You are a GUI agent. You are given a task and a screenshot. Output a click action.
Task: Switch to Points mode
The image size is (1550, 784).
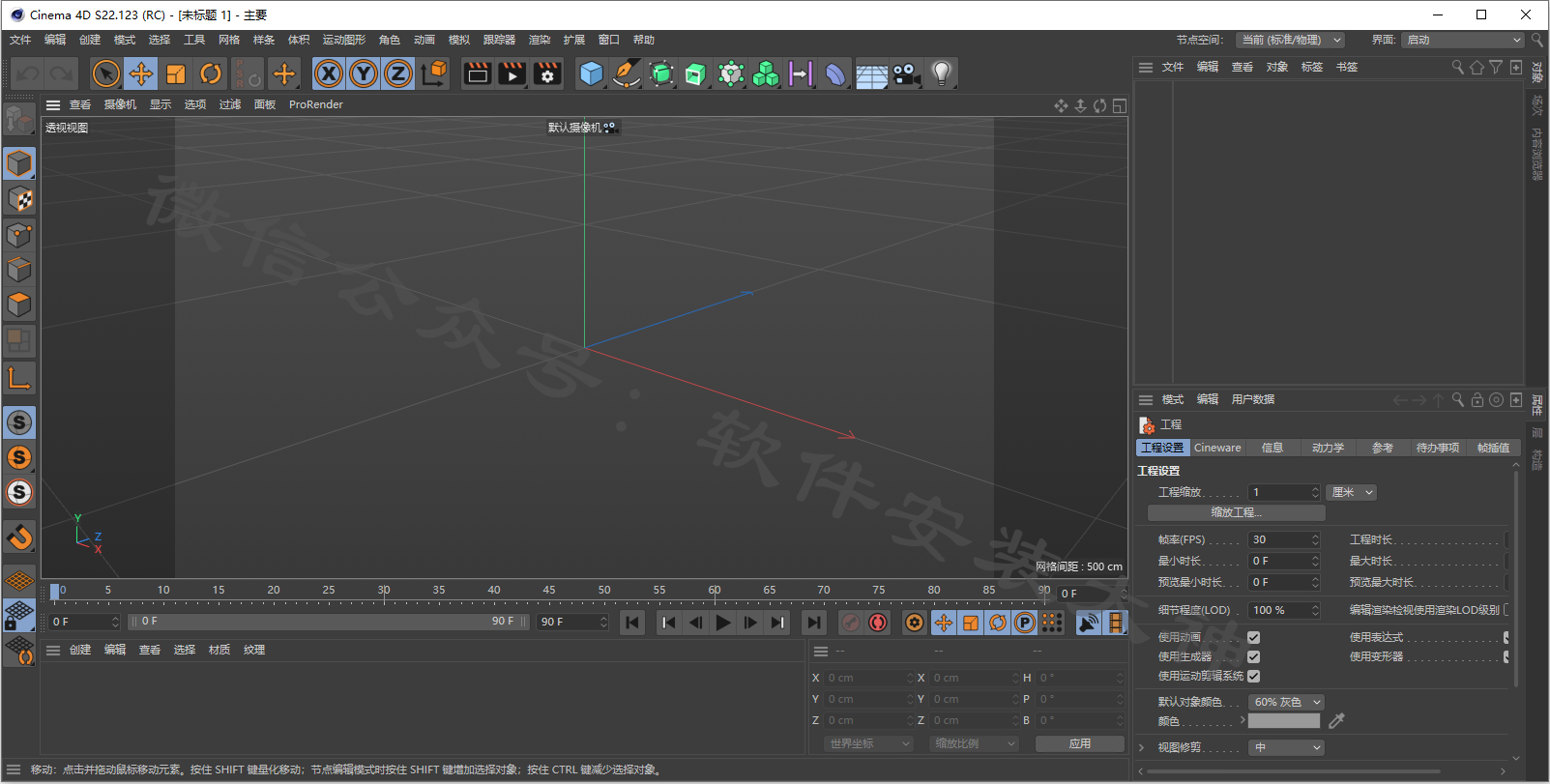(x=19, y=235)
